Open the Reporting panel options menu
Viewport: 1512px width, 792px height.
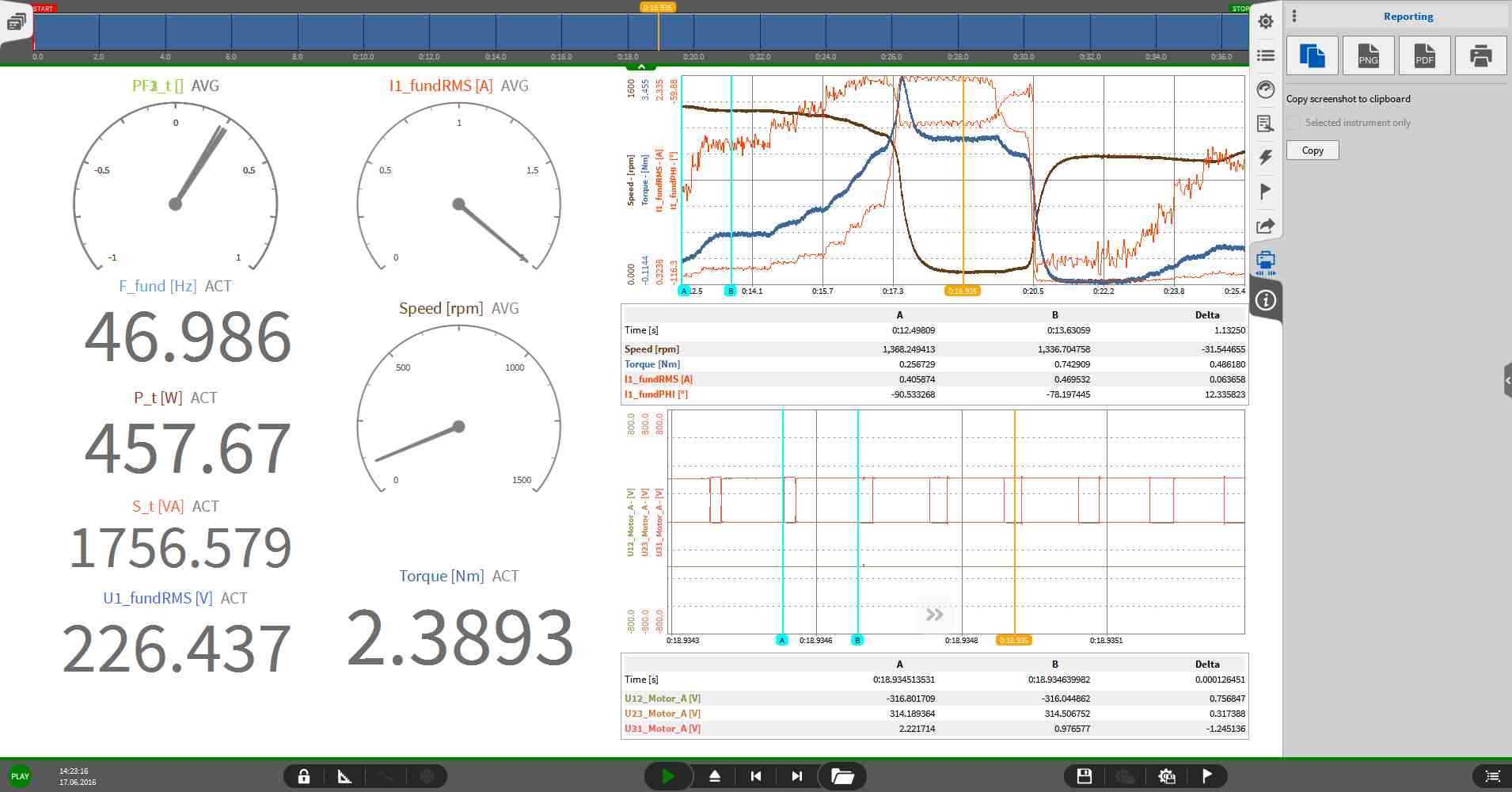(1294, 16)
